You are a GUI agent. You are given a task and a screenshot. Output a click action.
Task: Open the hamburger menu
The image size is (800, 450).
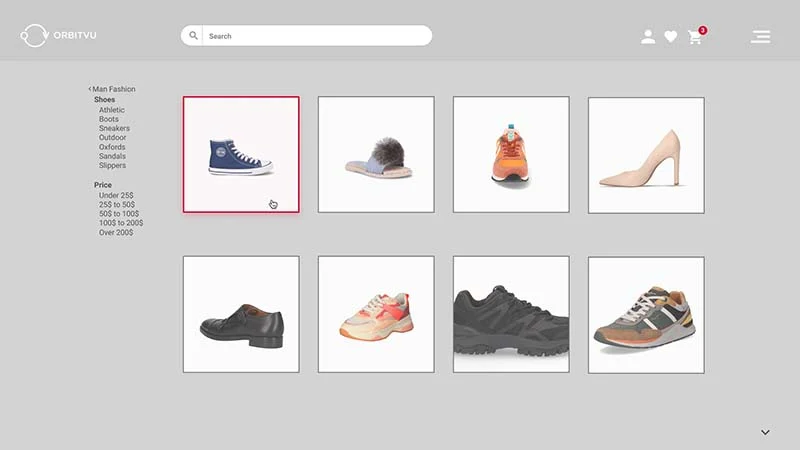click(x=760, y=37)
